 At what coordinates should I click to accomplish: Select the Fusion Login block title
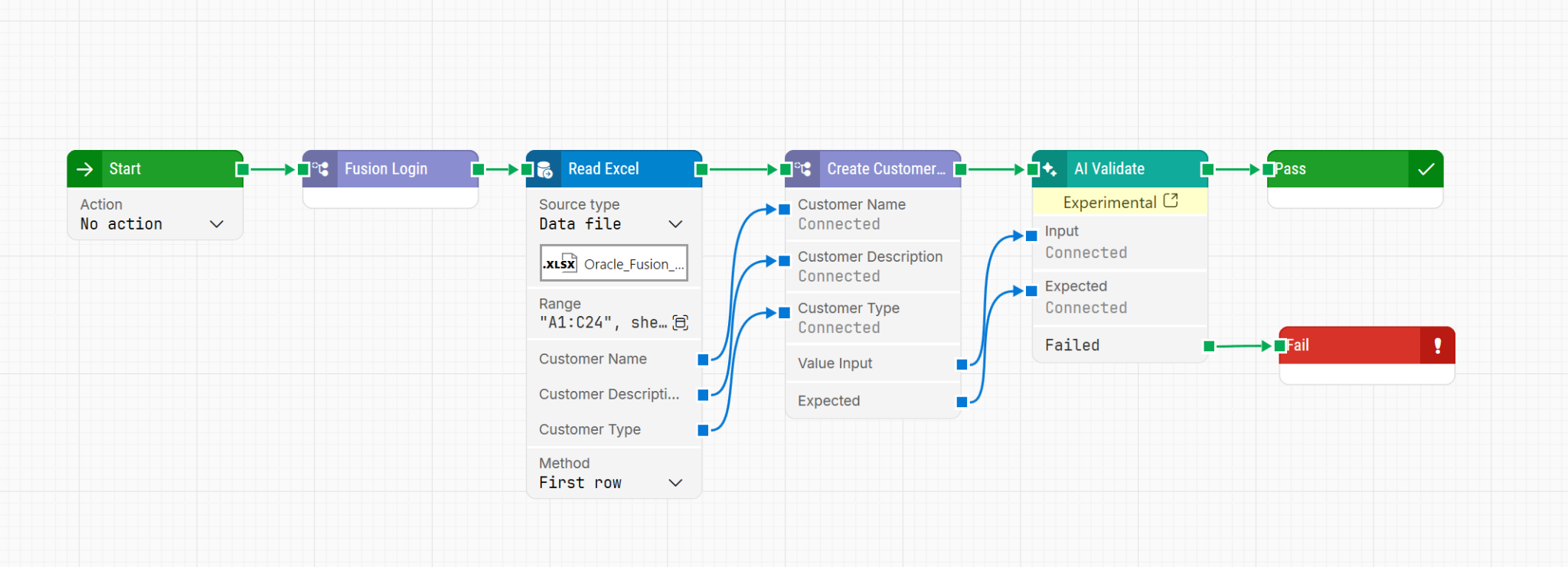(386, 169)
